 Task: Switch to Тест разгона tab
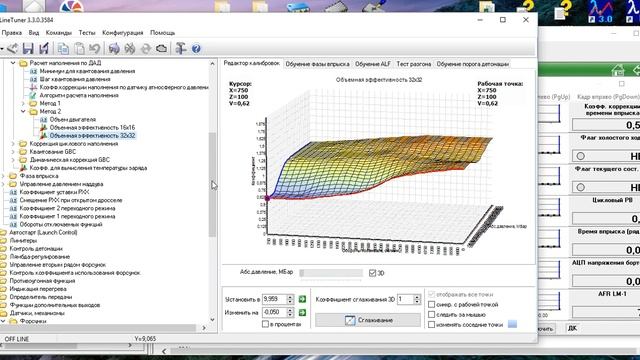click(413, 64)
